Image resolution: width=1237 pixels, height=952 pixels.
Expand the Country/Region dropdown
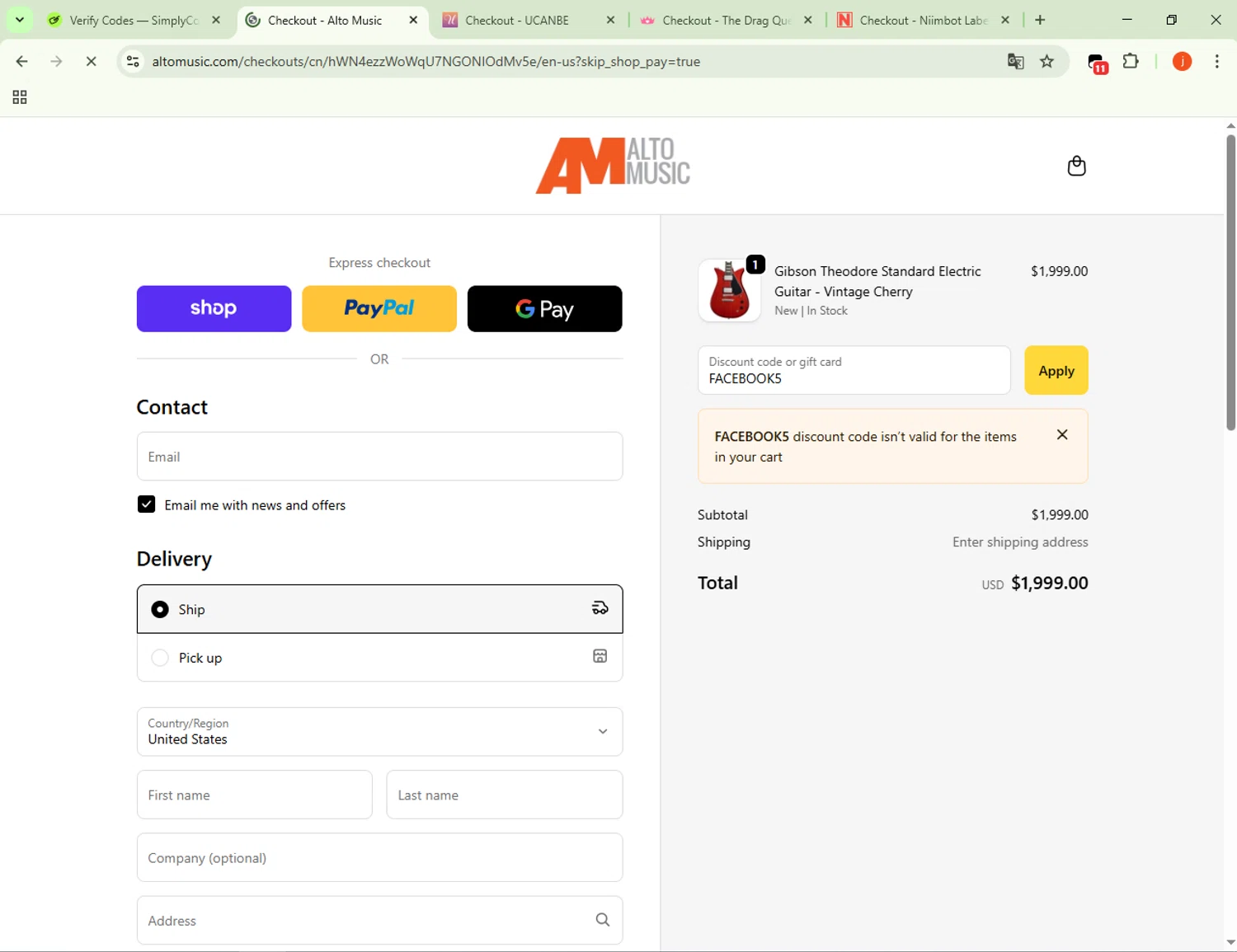pos(379,731)
